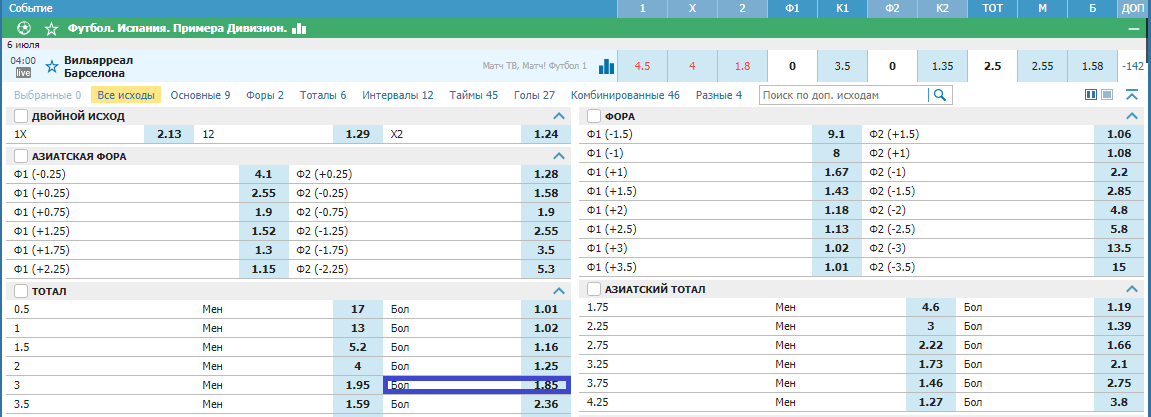Bet on Villarreal win at 4.5

click(642, 66)
